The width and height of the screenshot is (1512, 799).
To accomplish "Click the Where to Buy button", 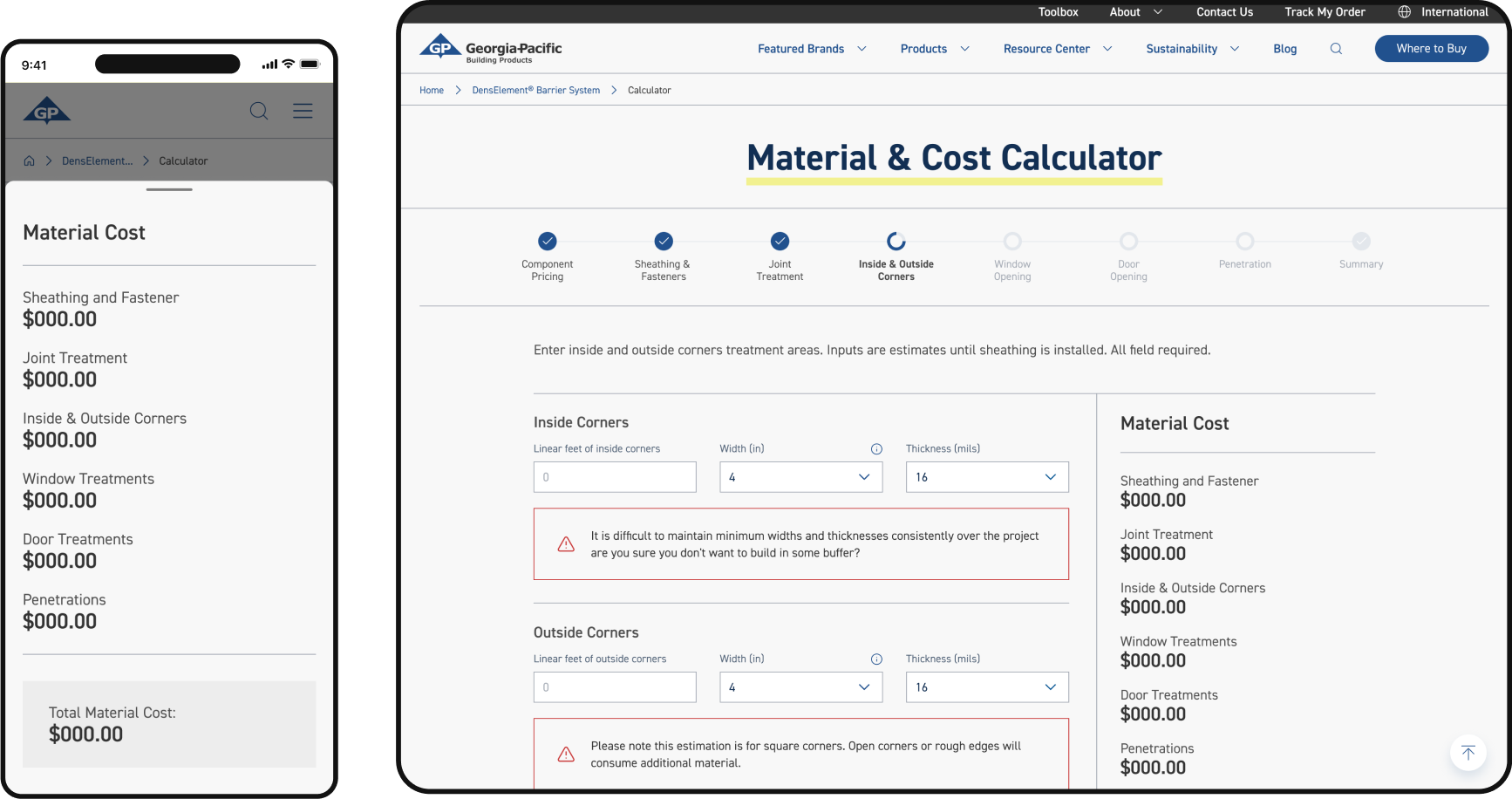I will point(1431,49).
